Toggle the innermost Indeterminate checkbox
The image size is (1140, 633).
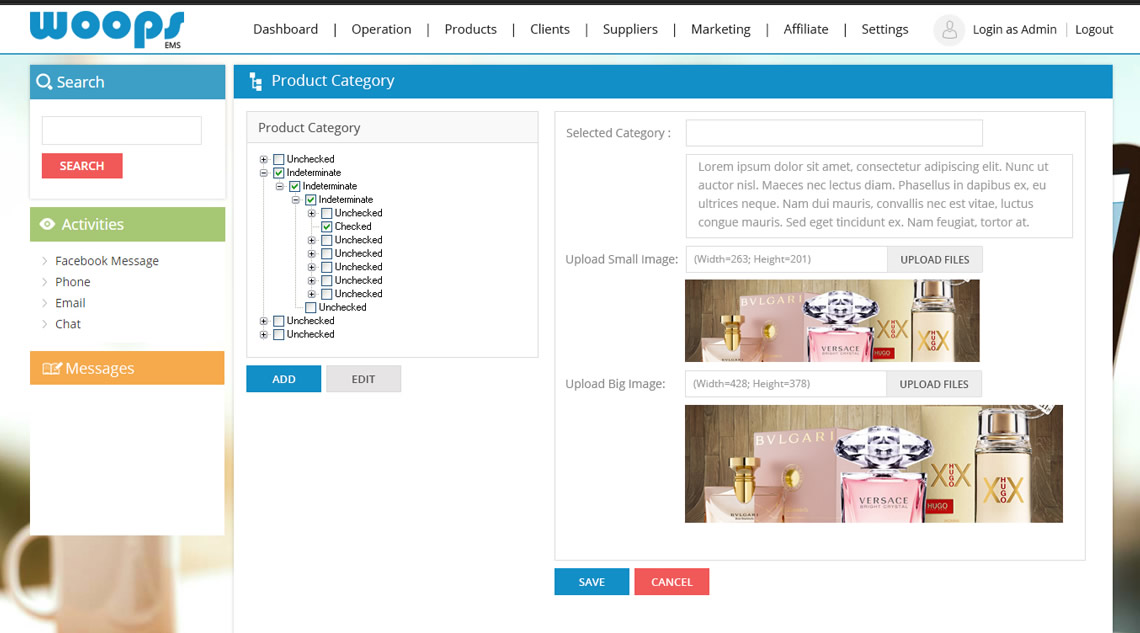tap(310, 200)
